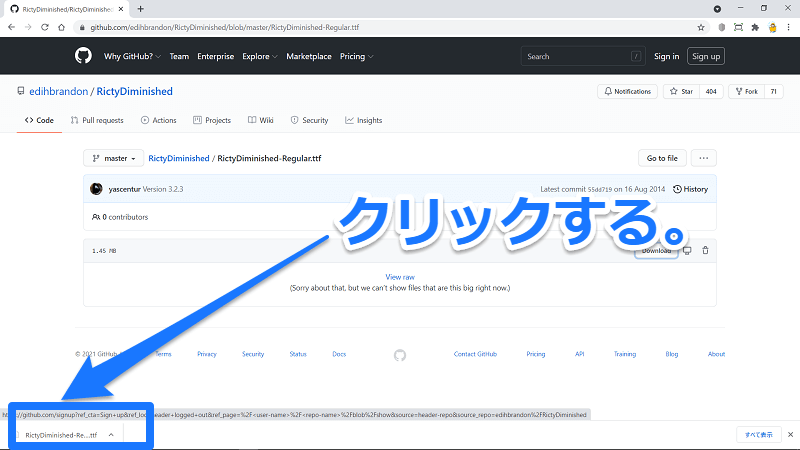Image resolution: width=800 pixels, height=450 pixels.
Task: Open the Insights tab
Action: [364, 120]
